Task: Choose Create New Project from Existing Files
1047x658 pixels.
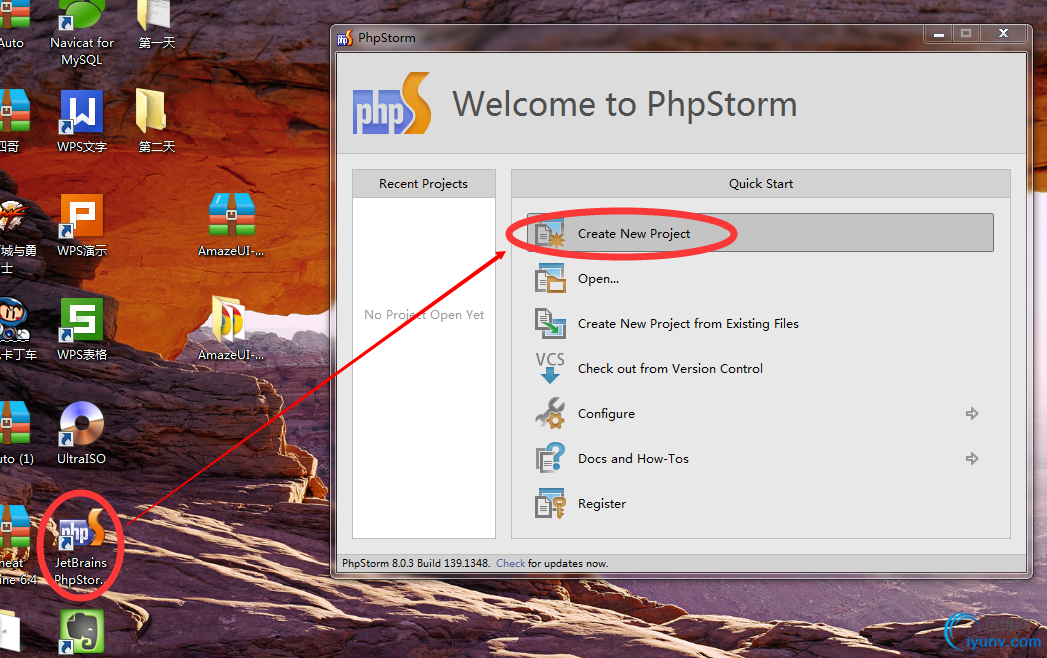Action: click(688, 323)
